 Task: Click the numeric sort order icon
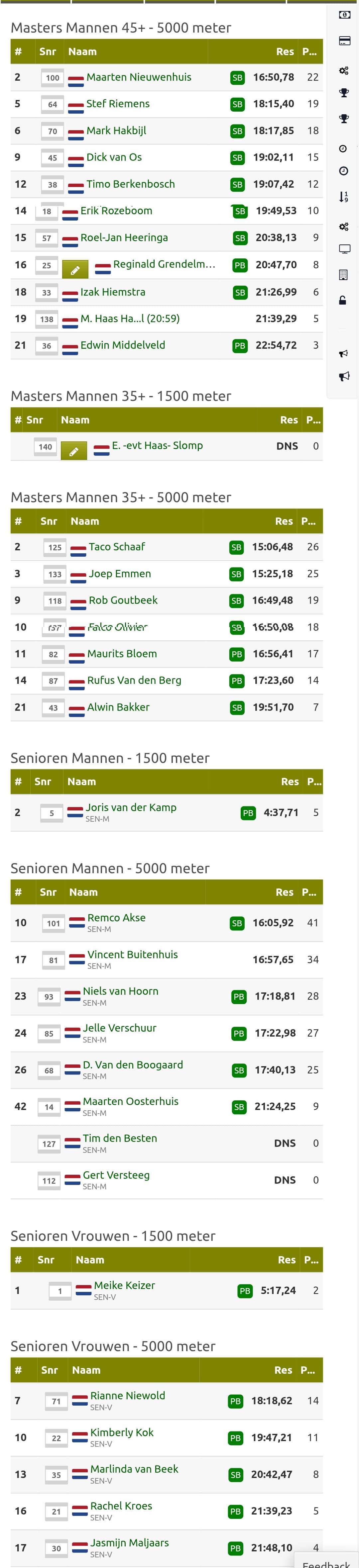[x=344, y=197]
